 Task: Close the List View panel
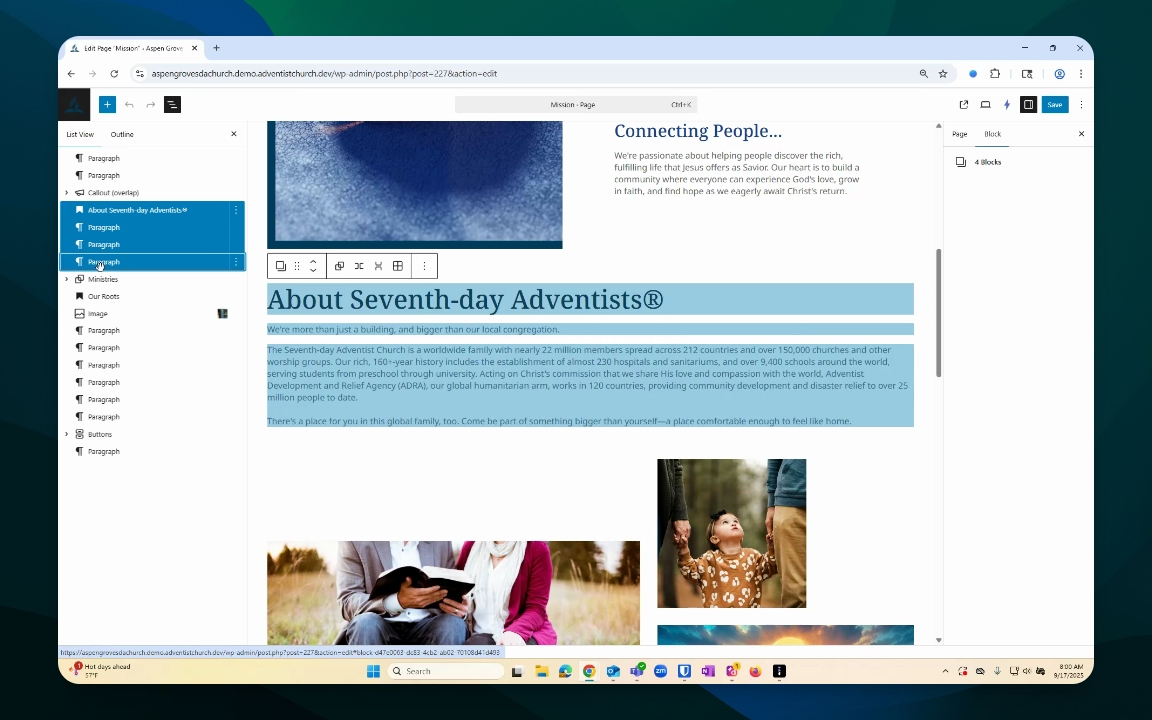[x=234, y=134]
